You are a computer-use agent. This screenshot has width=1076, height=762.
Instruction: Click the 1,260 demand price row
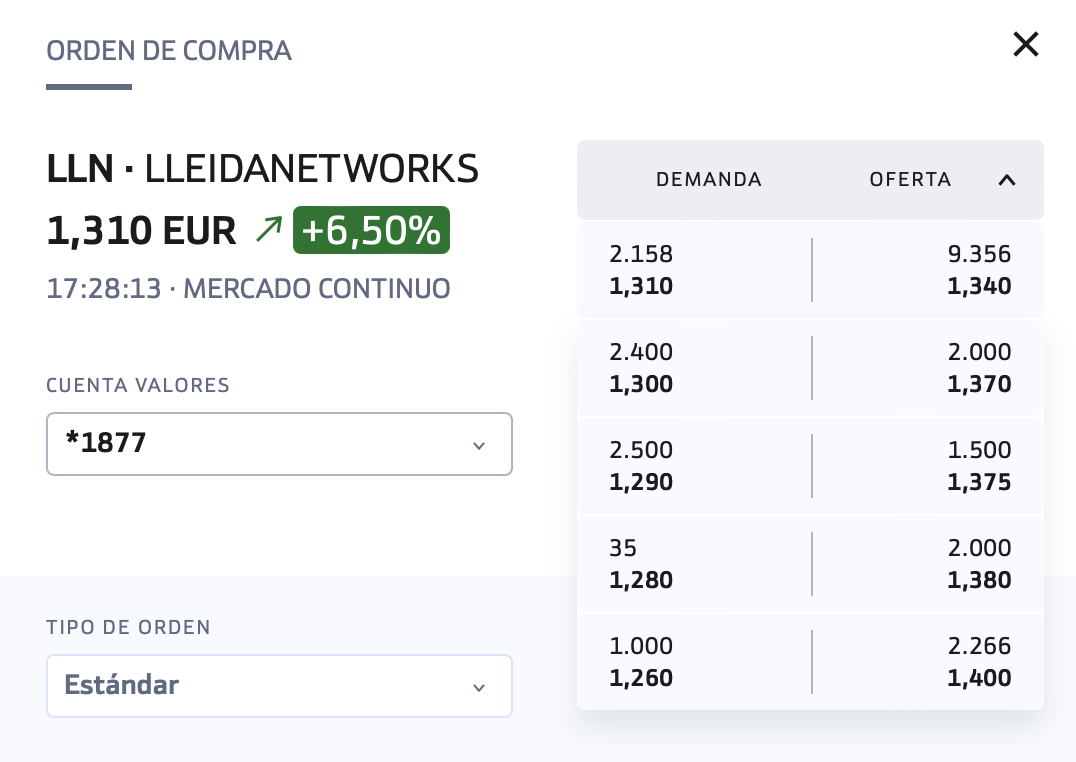(x=694, y=662)
